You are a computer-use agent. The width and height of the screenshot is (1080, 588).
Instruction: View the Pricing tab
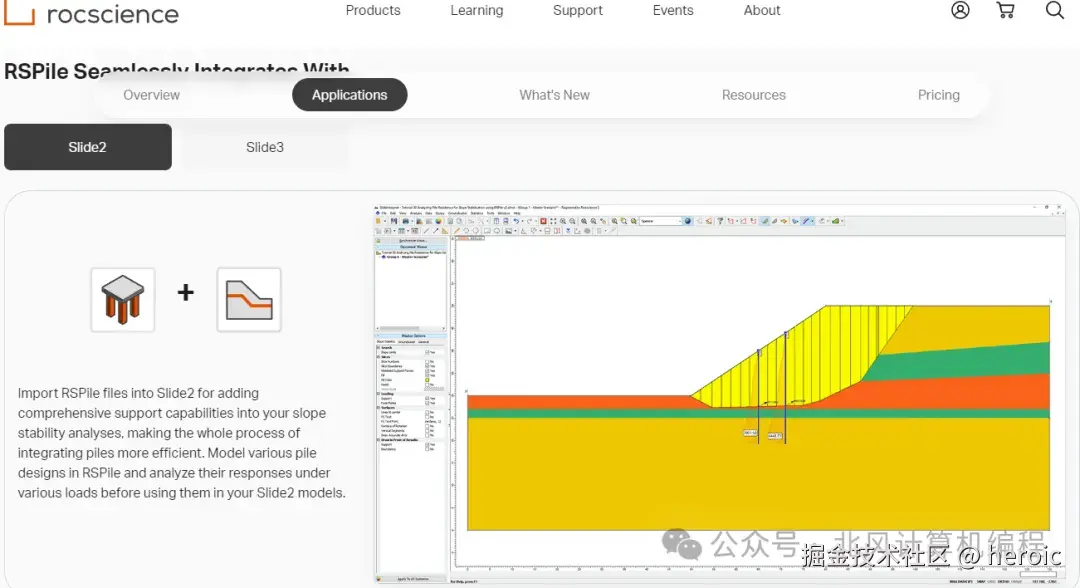tap(939, 95)
